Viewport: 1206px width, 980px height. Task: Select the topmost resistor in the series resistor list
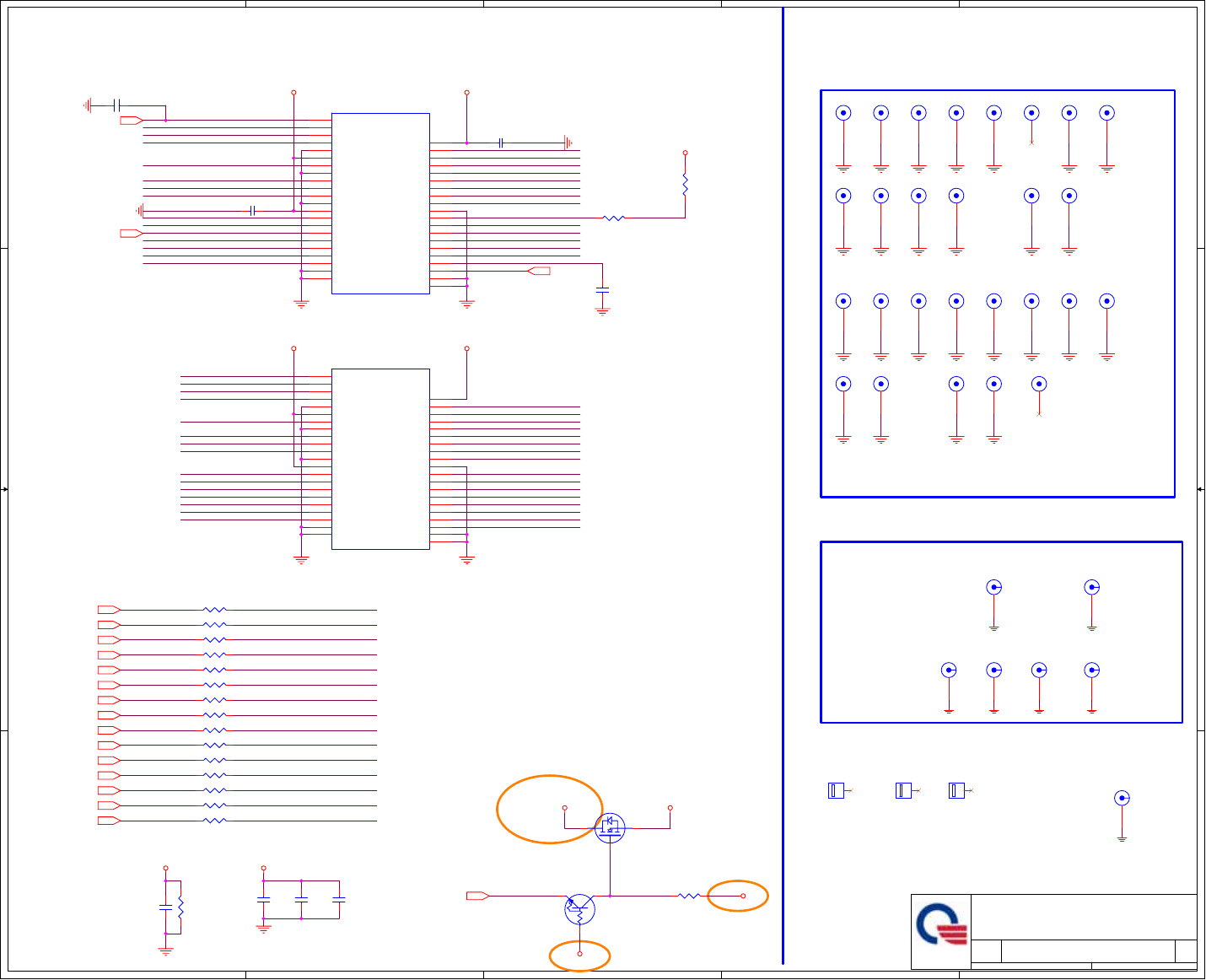pos(215,609)
